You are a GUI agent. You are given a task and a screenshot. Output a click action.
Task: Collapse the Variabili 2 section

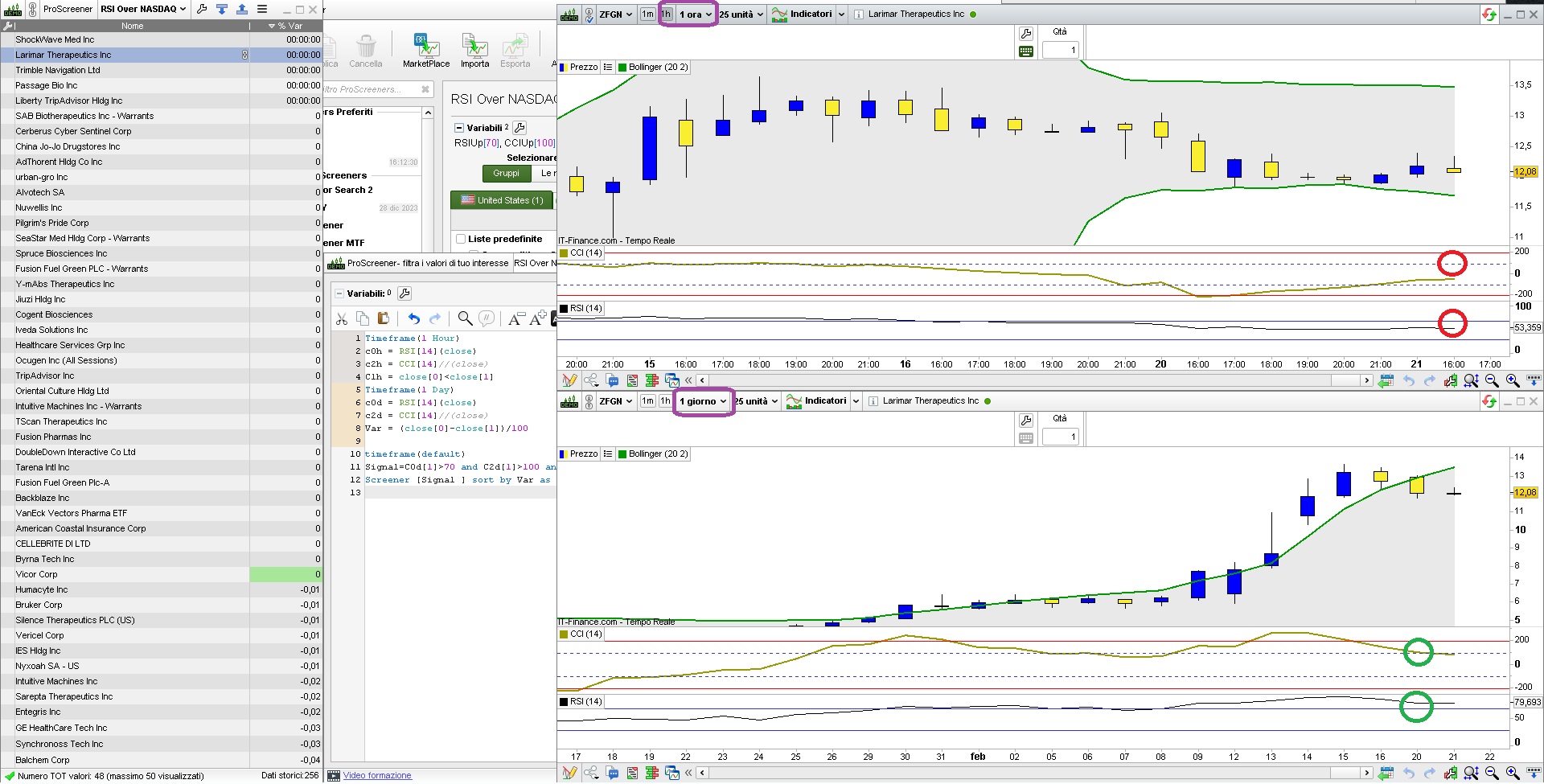coord(458,128)
